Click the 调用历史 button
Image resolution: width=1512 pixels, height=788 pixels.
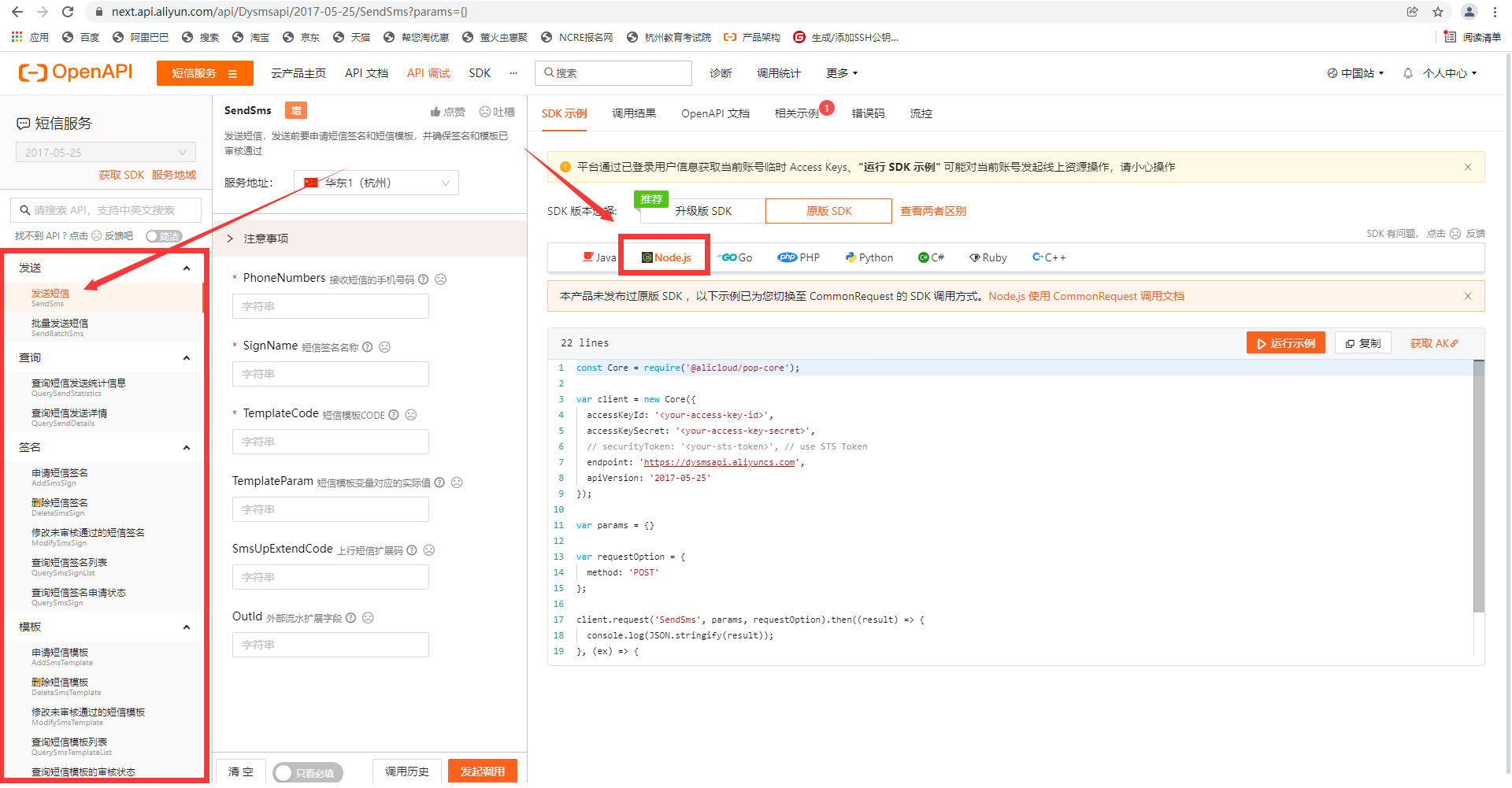[407, 771]
